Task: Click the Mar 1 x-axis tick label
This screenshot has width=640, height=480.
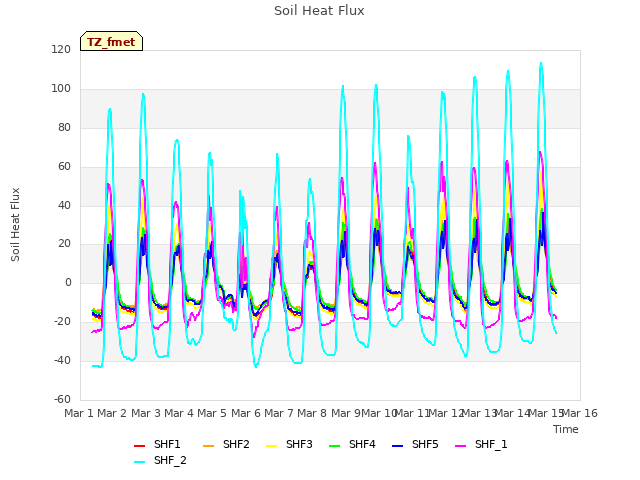Action: coord(79,413)
